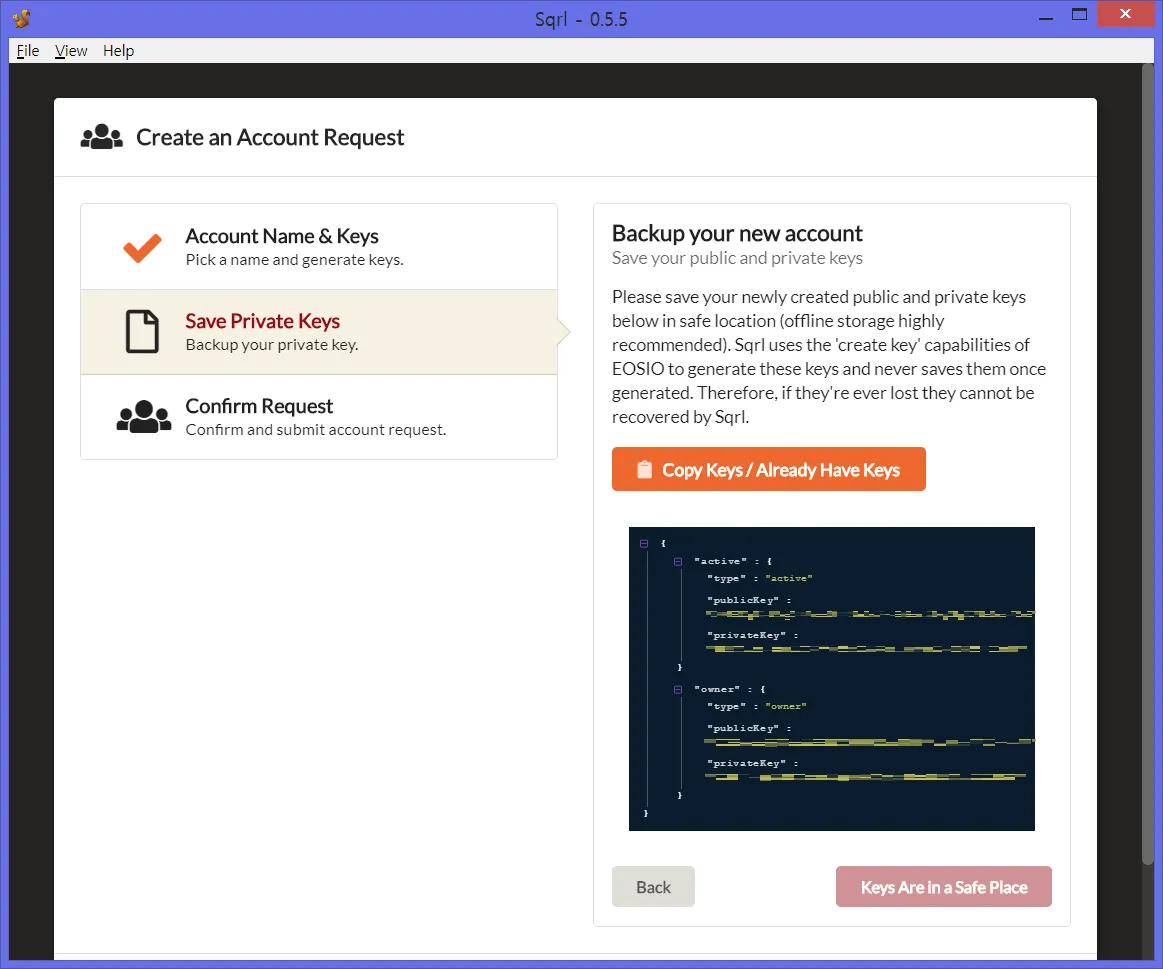Collapse the root JSON object toggle
This screenshot has width=1163, height=969.
[x=644, y=544]
